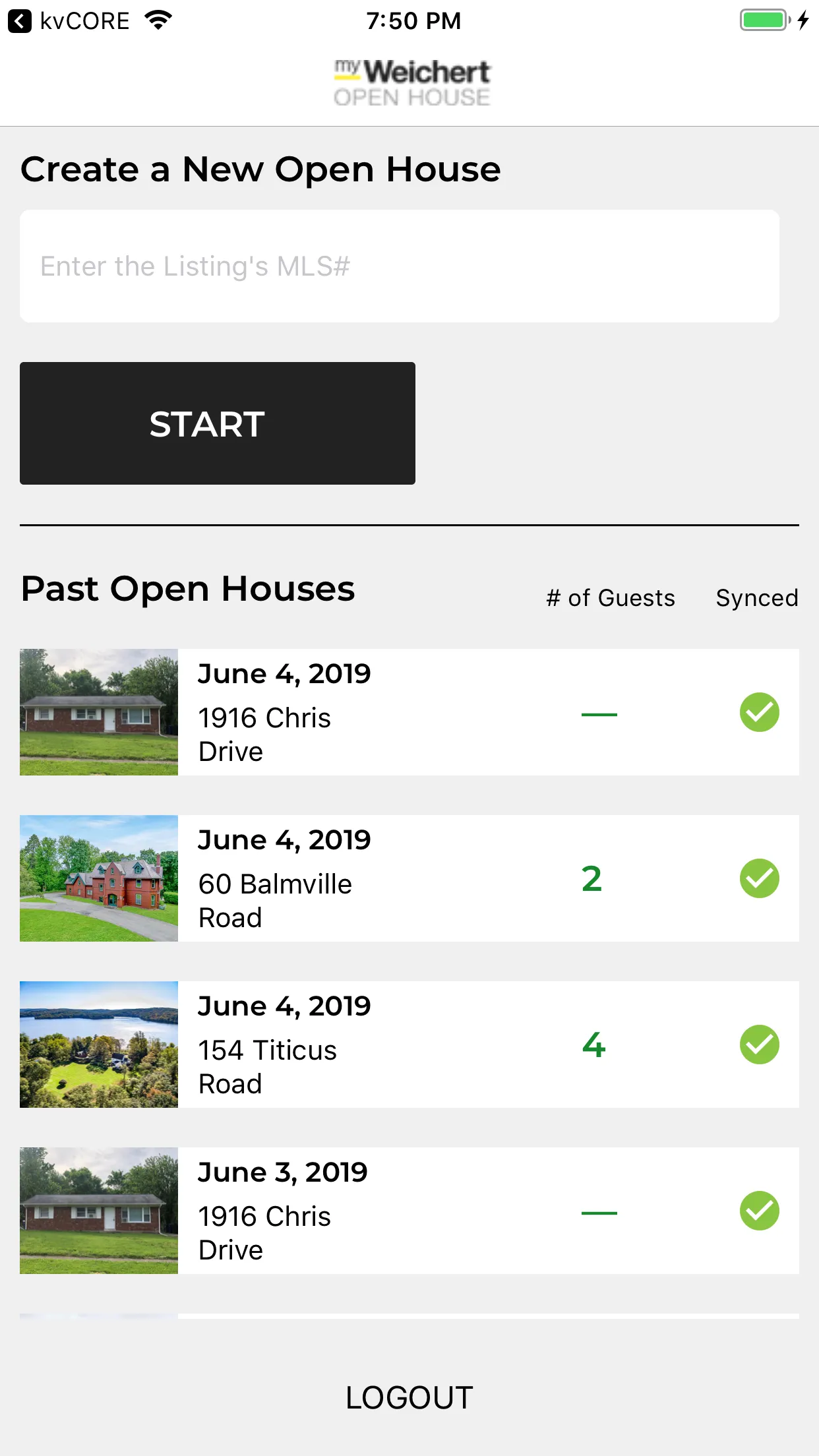Tap the LOGOUT link
The image size is (819, 1456).
tap(409, 1397)
